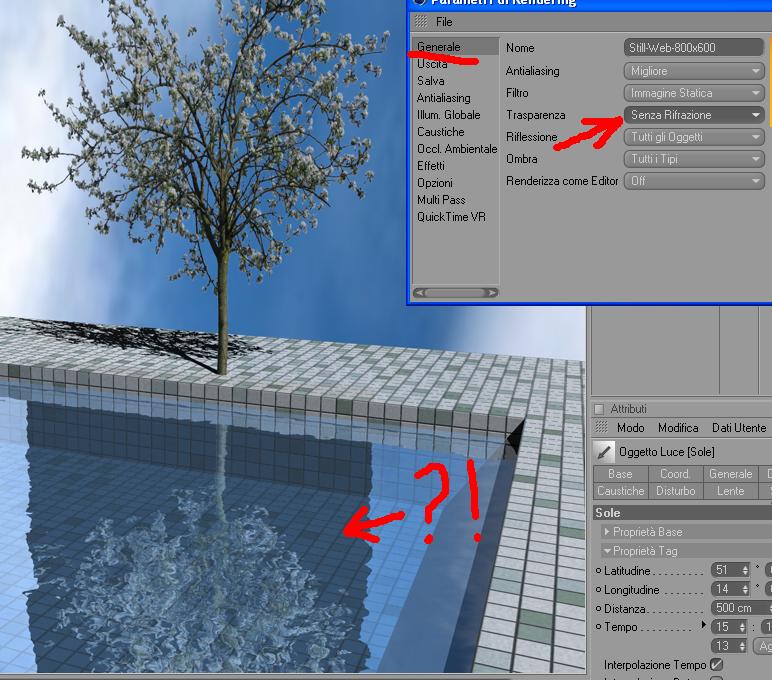Click the Distanza field showing 500 cm
The image size is (772, 680).
[x=741, y=608]
